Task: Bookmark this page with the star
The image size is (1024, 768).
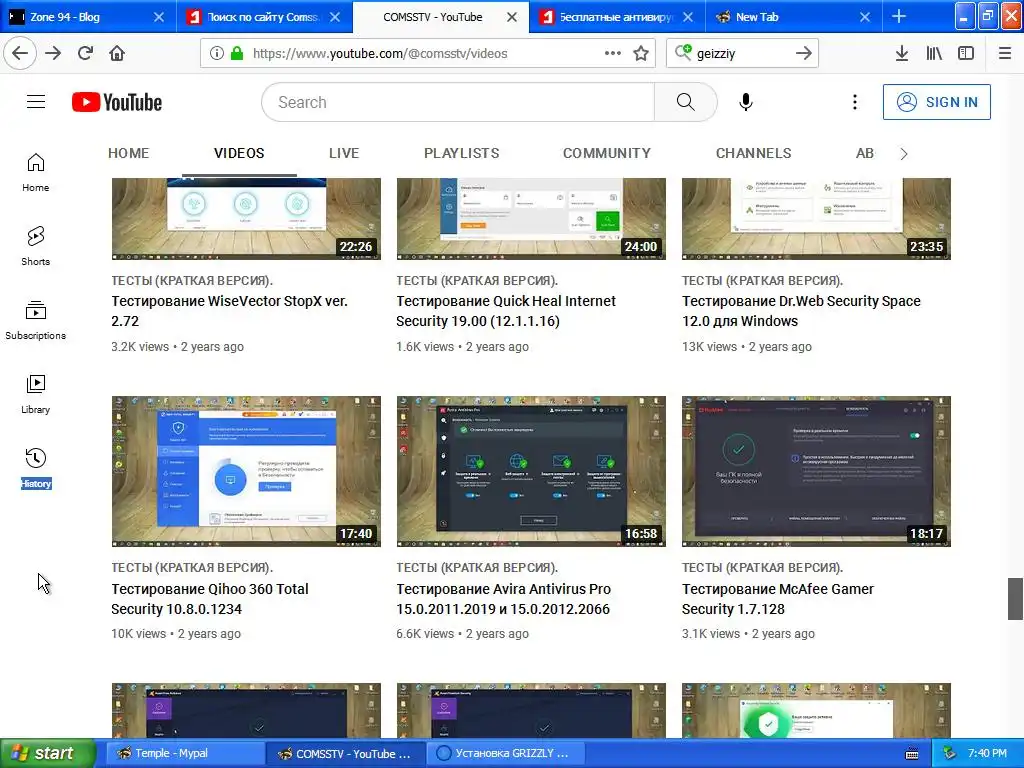Action: [x=641, y=53]
